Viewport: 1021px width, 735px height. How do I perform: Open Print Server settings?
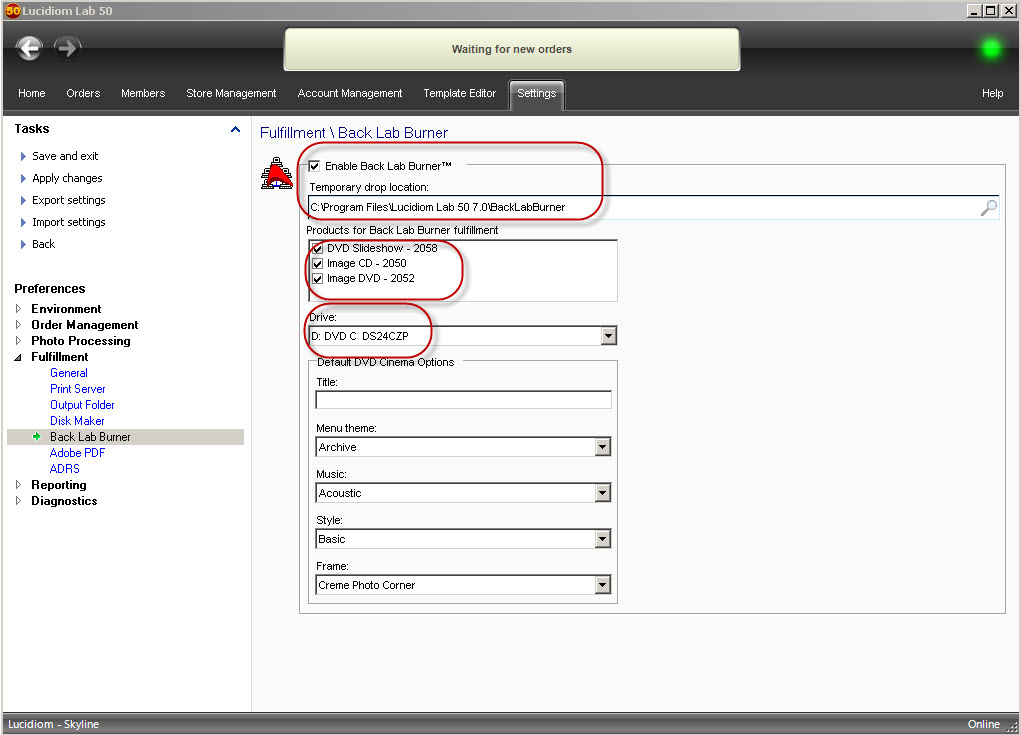point(77,389)
